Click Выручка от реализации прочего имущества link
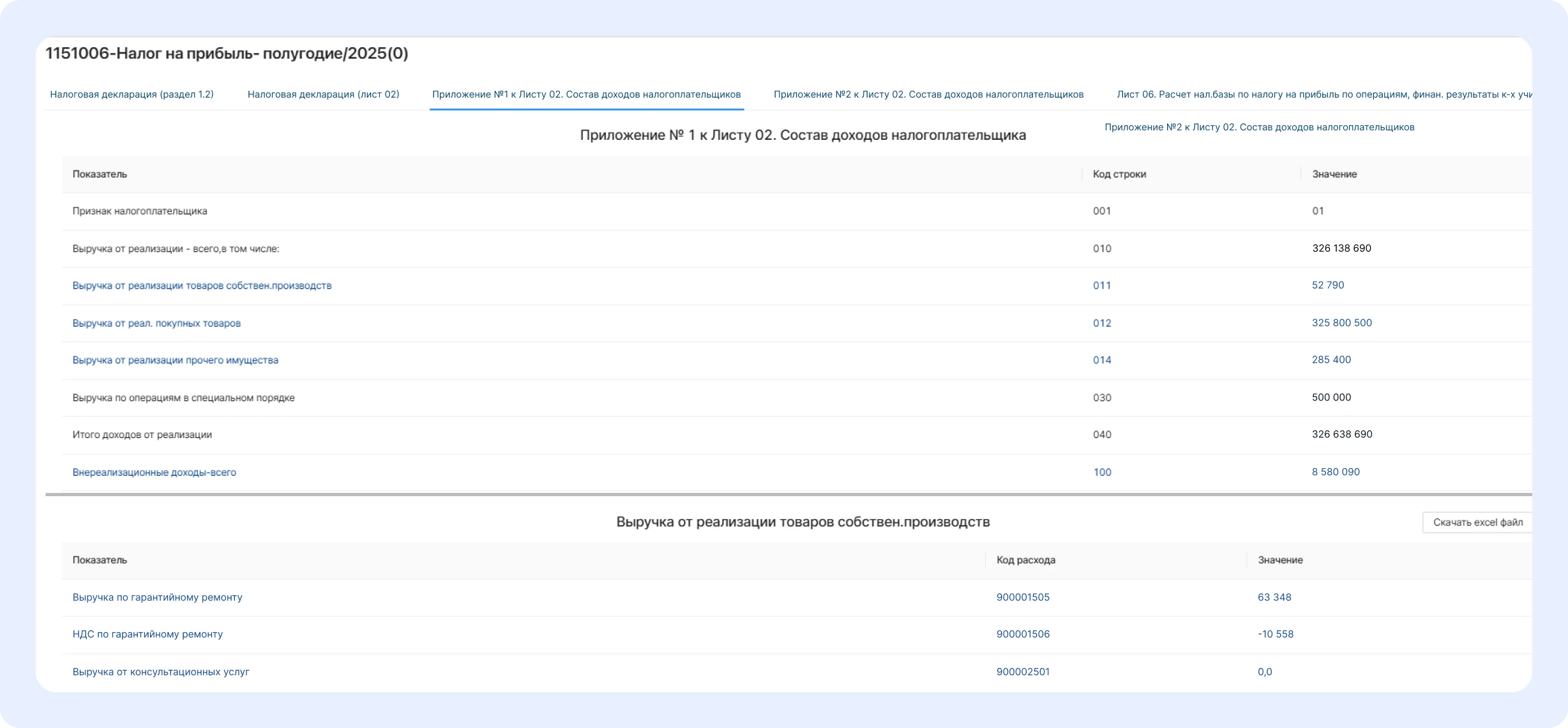This screenshot has width=1568, height=728. click(x=175, y=360)
